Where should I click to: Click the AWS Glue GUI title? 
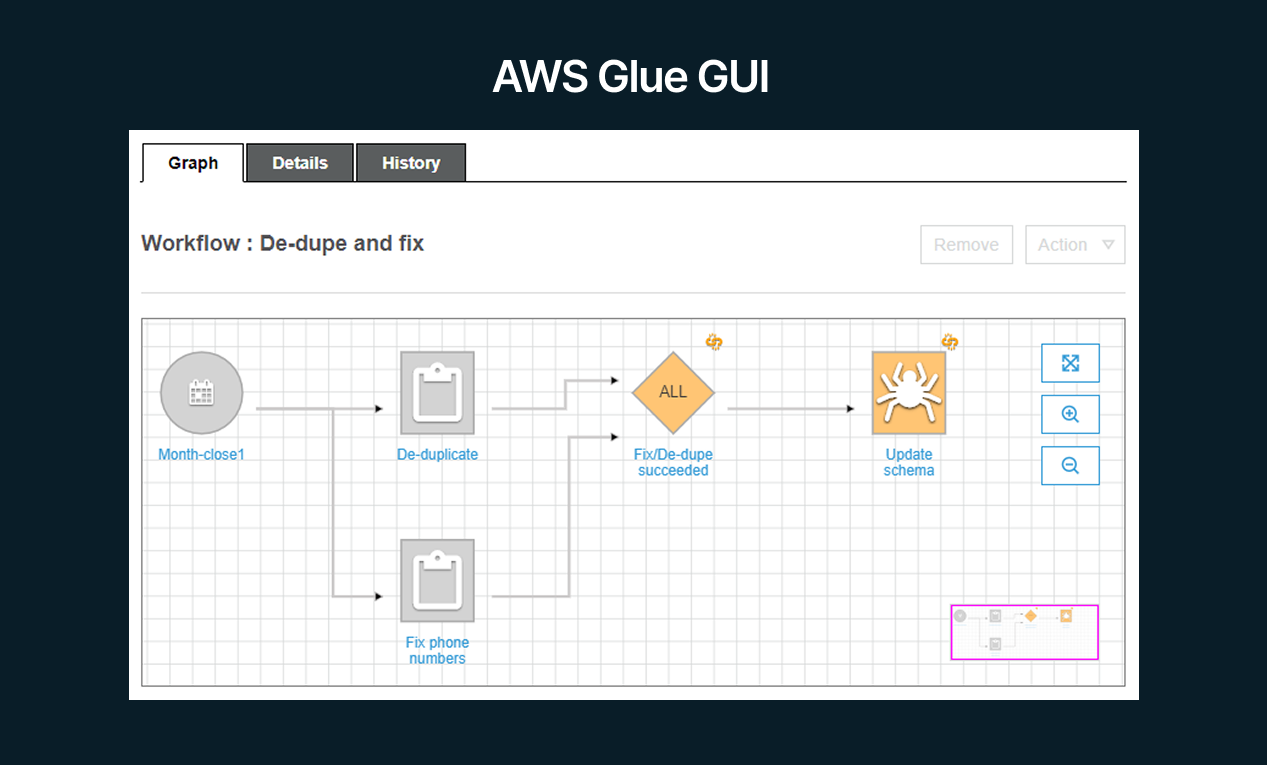631,77
